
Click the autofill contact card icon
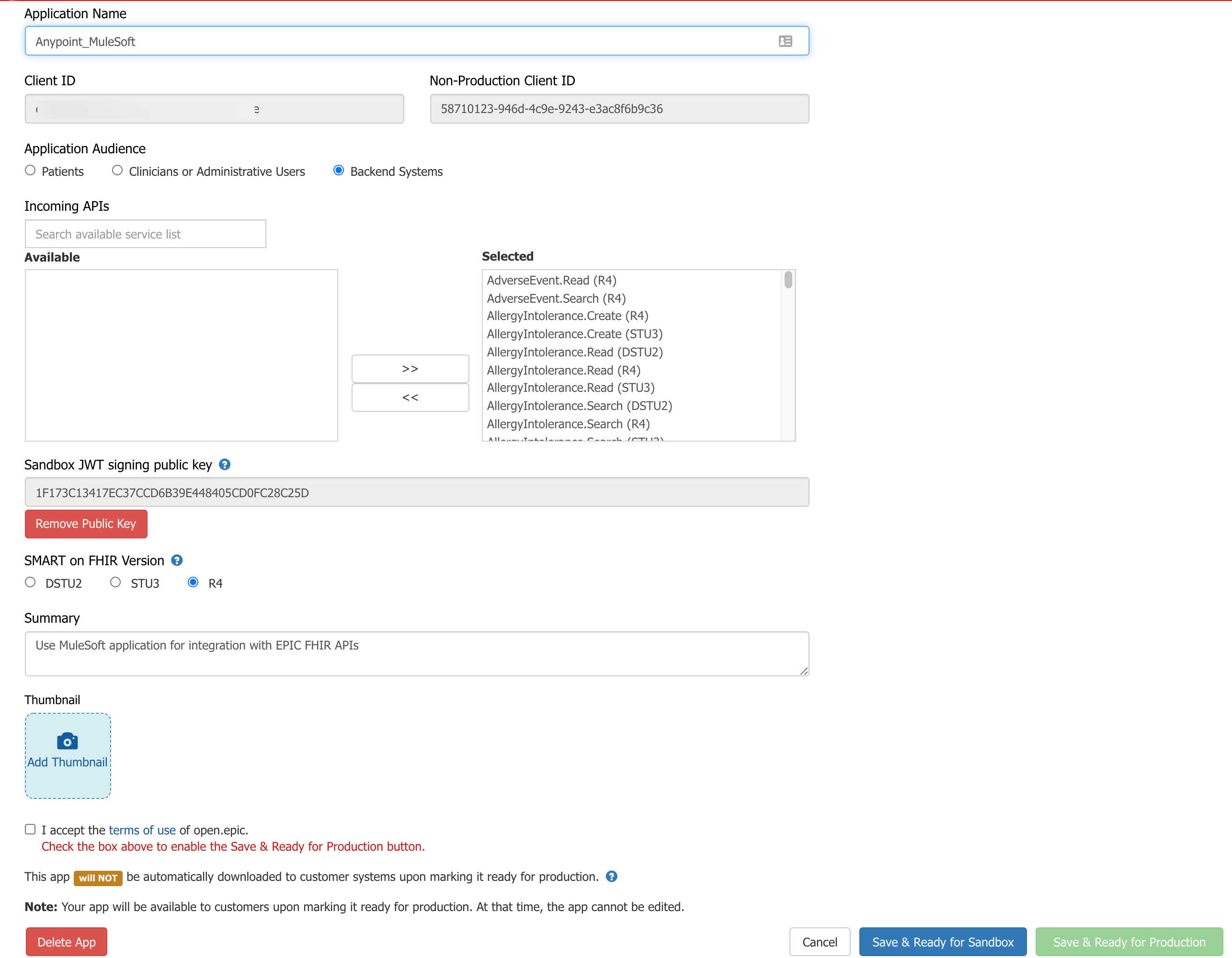[785, 41]
